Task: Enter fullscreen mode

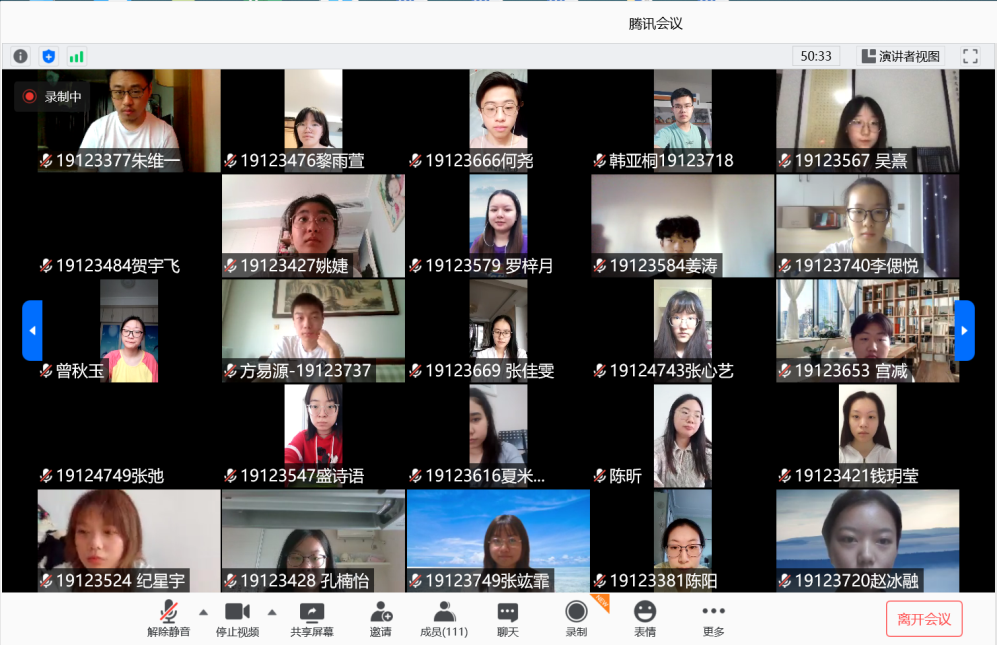Action: click(970, 56)
